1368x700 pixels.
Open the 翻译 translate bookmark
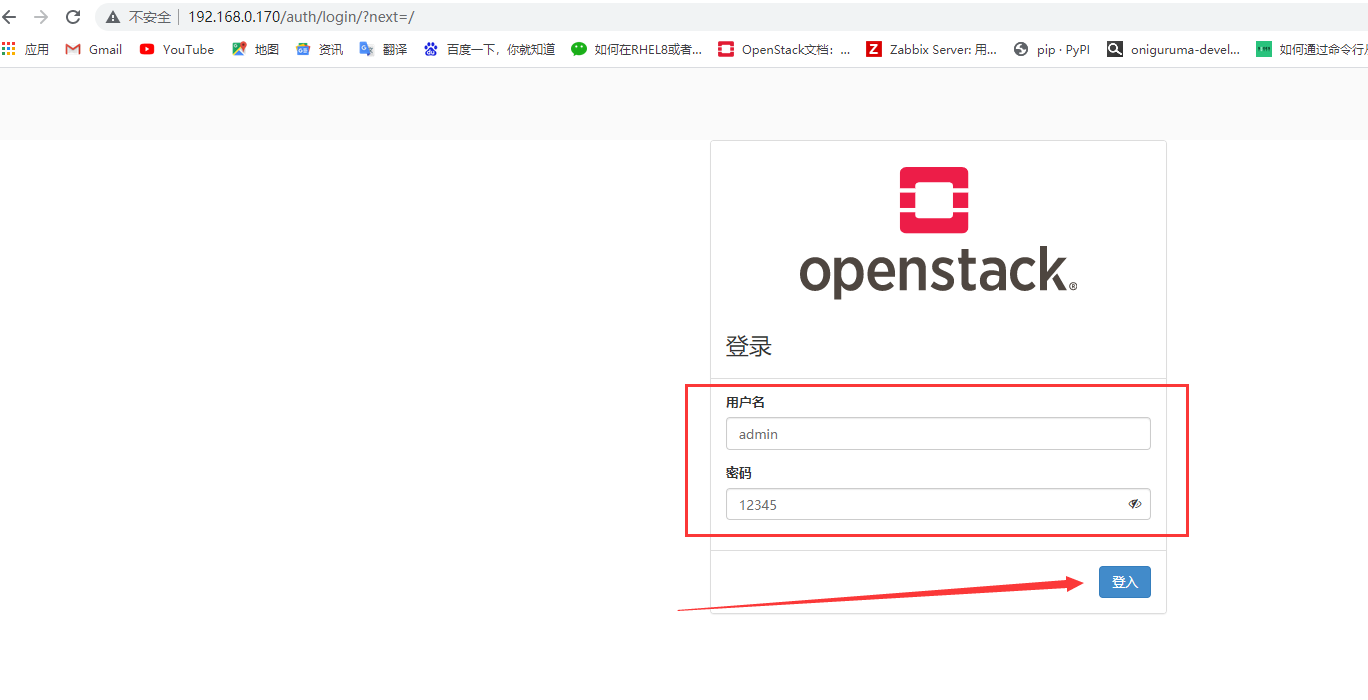coord(383,49)
